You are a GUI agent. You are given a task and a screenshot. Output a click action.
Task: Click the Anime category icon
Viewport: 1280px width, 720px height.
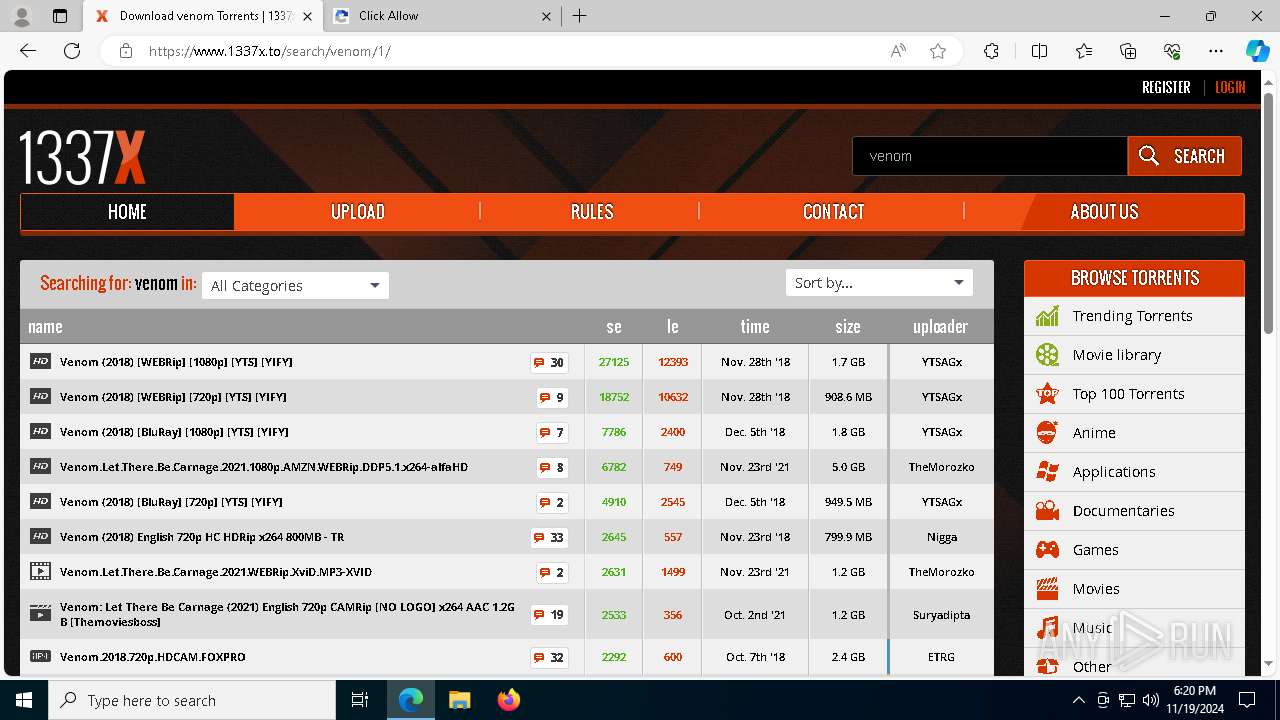click(1047, 433)
